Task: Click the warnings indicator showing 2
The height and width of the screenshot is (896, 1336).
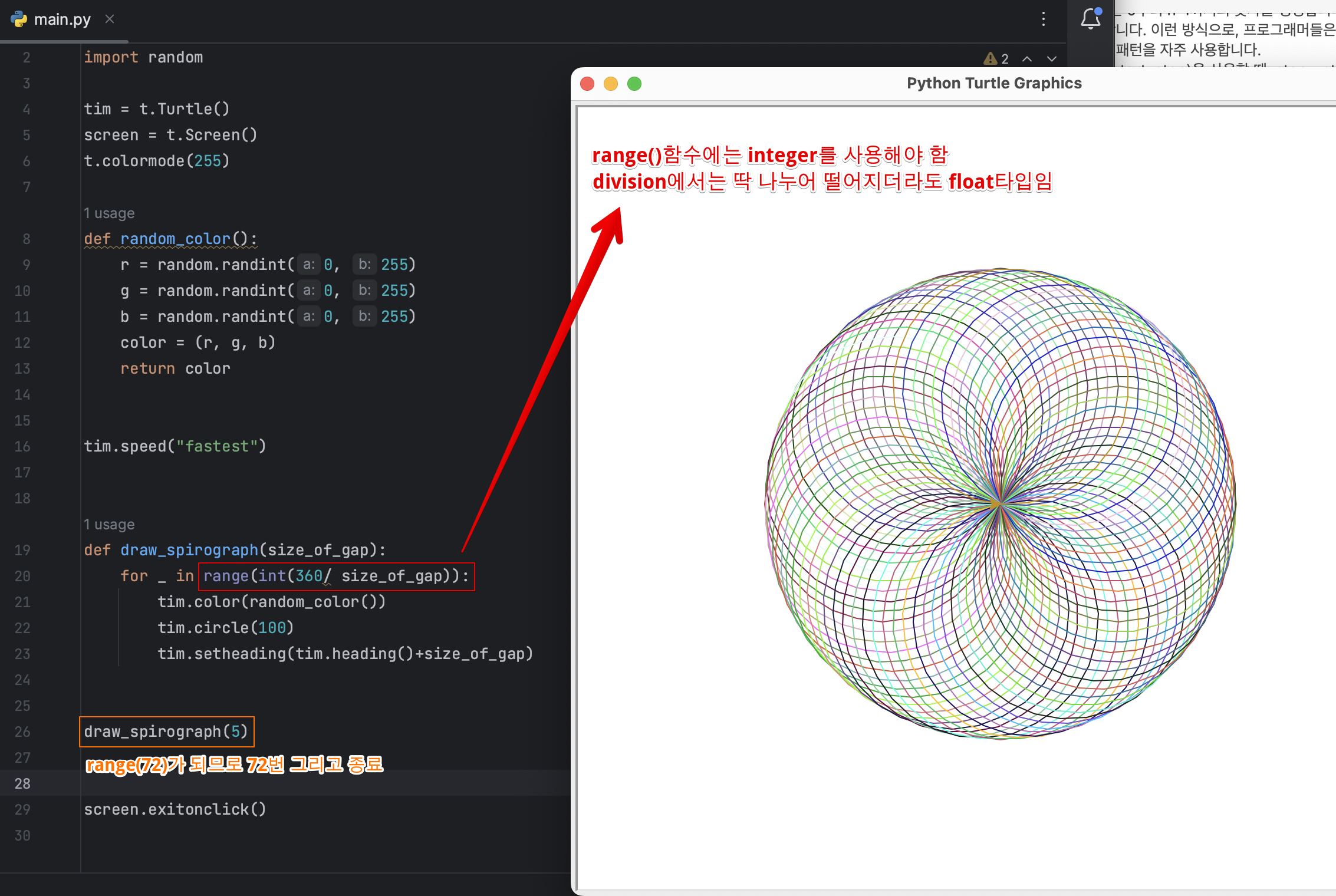Action: [x=996, y=58]
